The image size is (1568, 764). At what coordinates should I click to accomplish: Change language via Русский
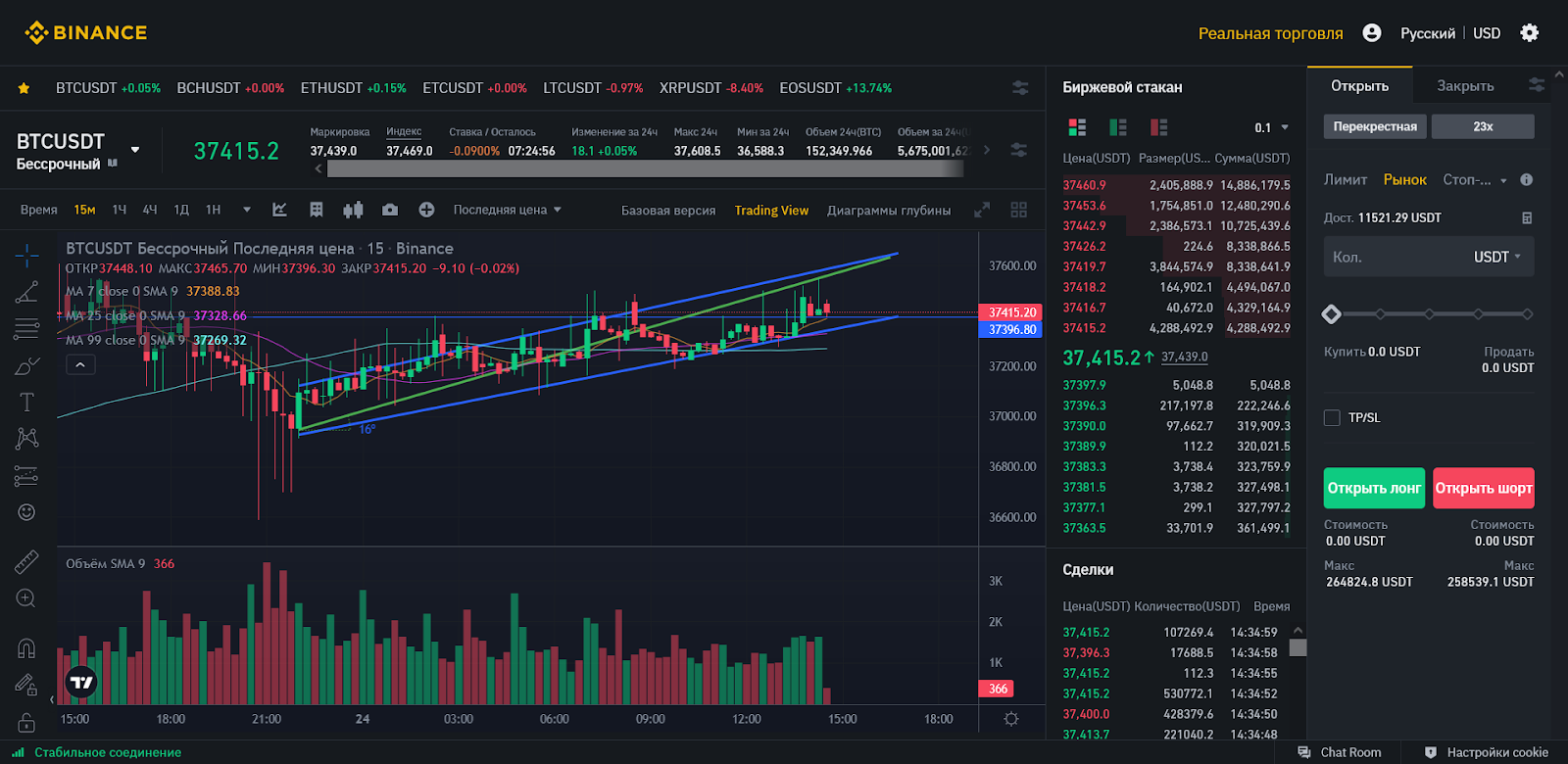pos(1428,33)
